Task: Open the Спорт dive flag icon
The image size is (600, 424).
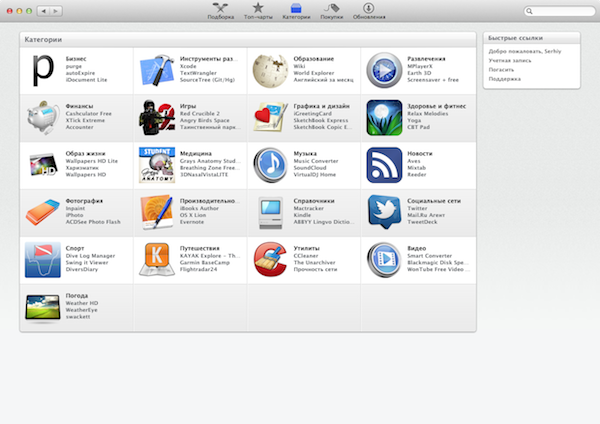Action: [43, 260]
